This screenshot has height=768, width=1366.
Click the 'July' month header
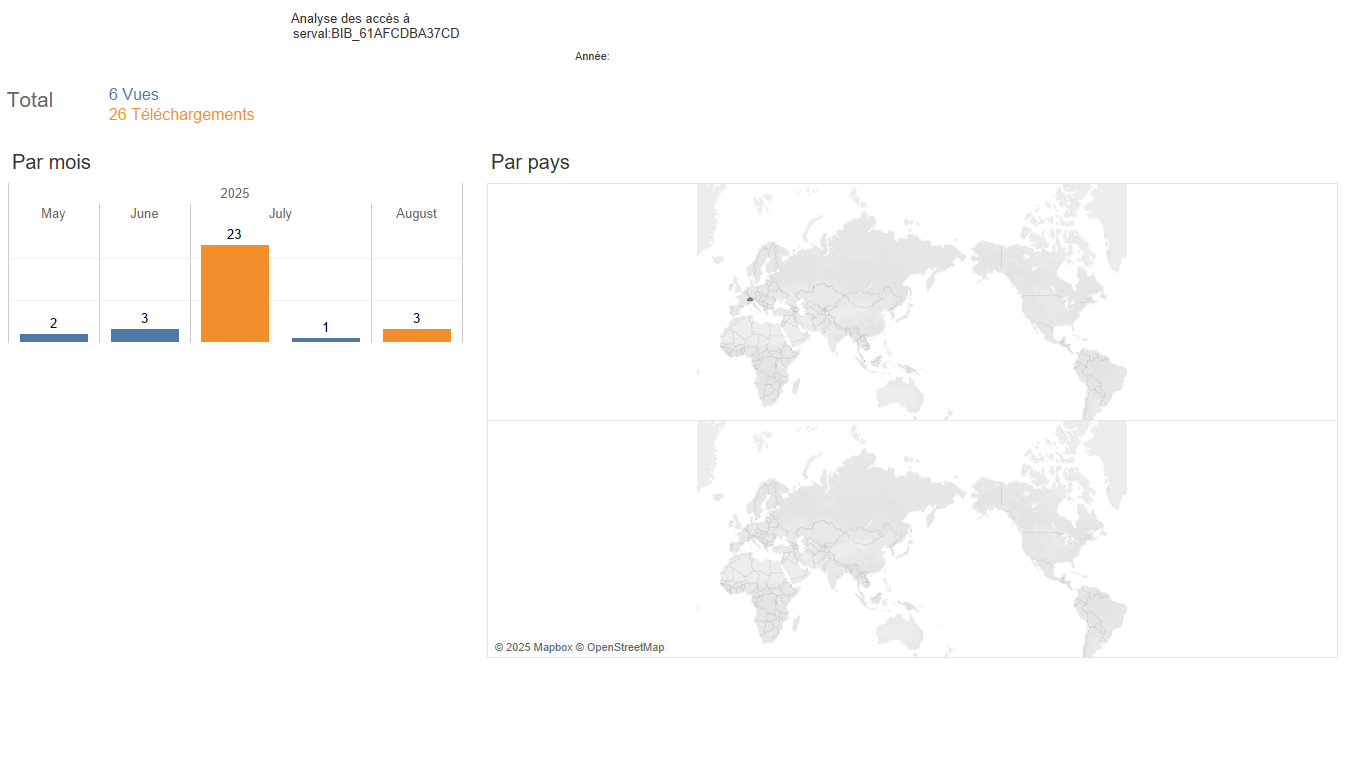(x=280, y=214)
